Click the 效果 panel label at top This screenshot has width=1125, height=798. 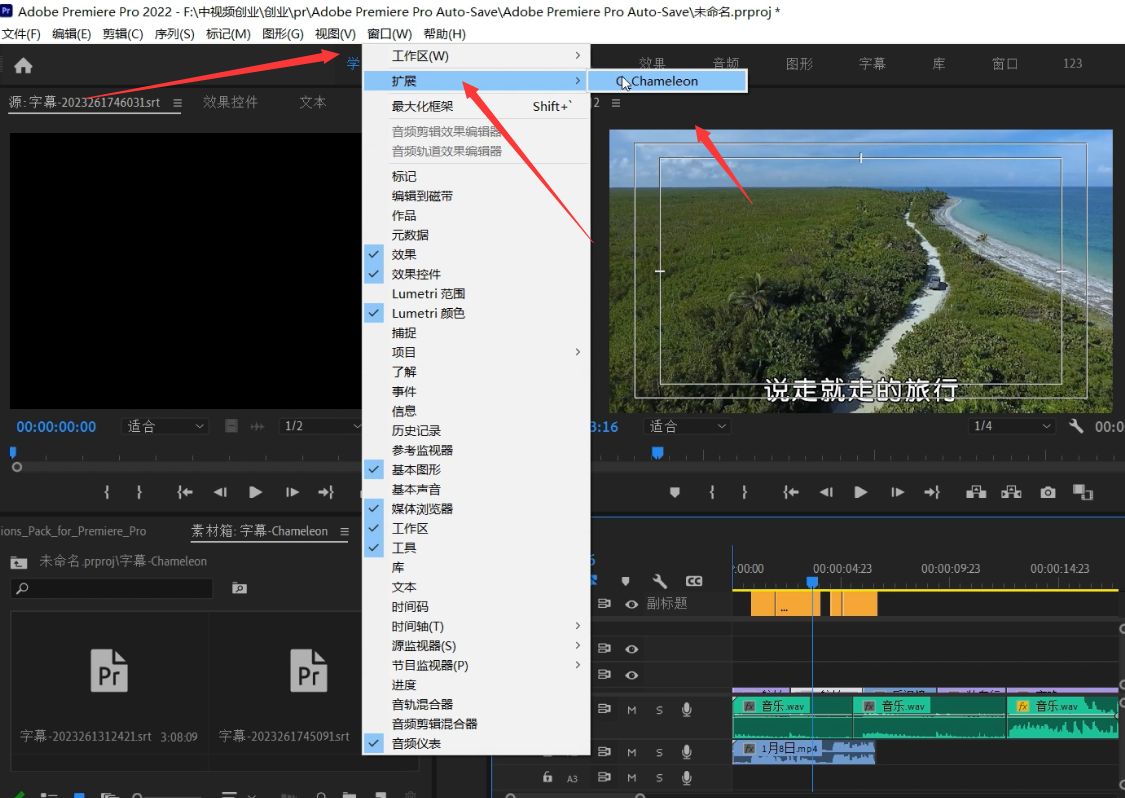(x=651, y=61)
